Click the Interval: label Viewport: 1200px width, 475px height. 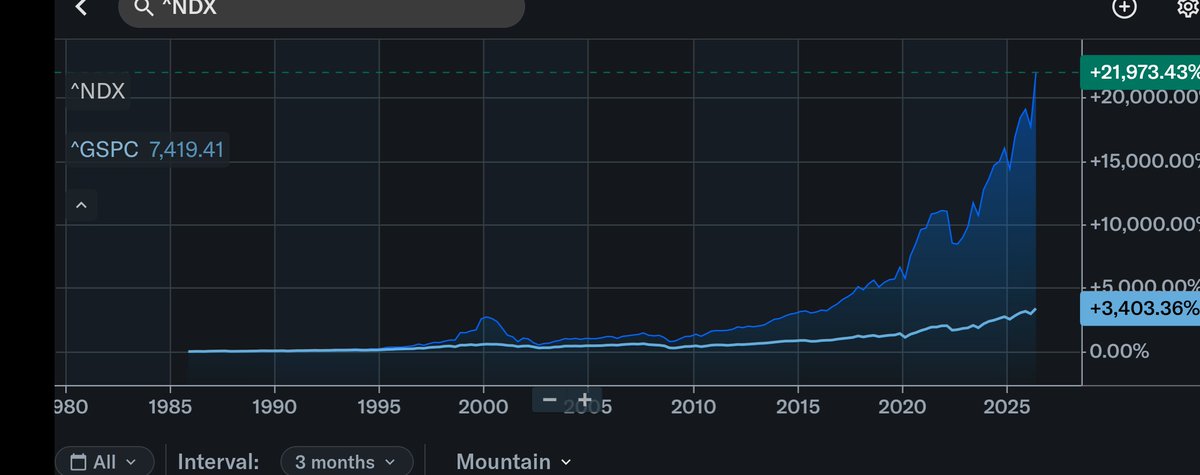[x=219, y=461]
